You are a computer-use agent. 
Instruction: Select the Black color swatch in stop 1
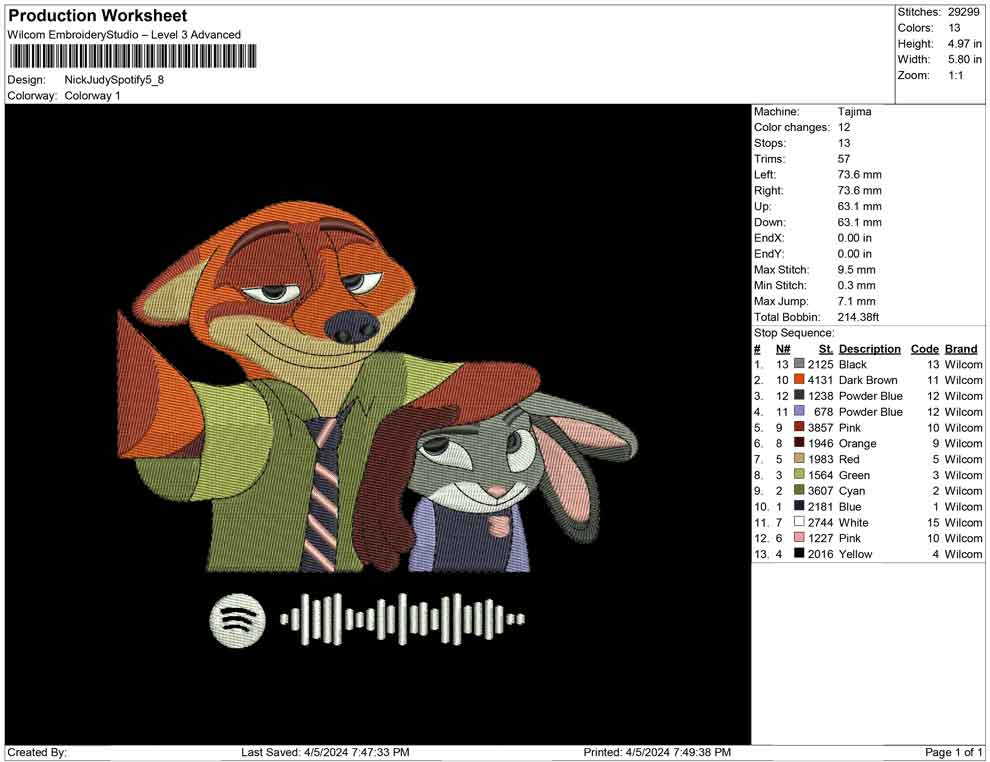tap(799, 365)
